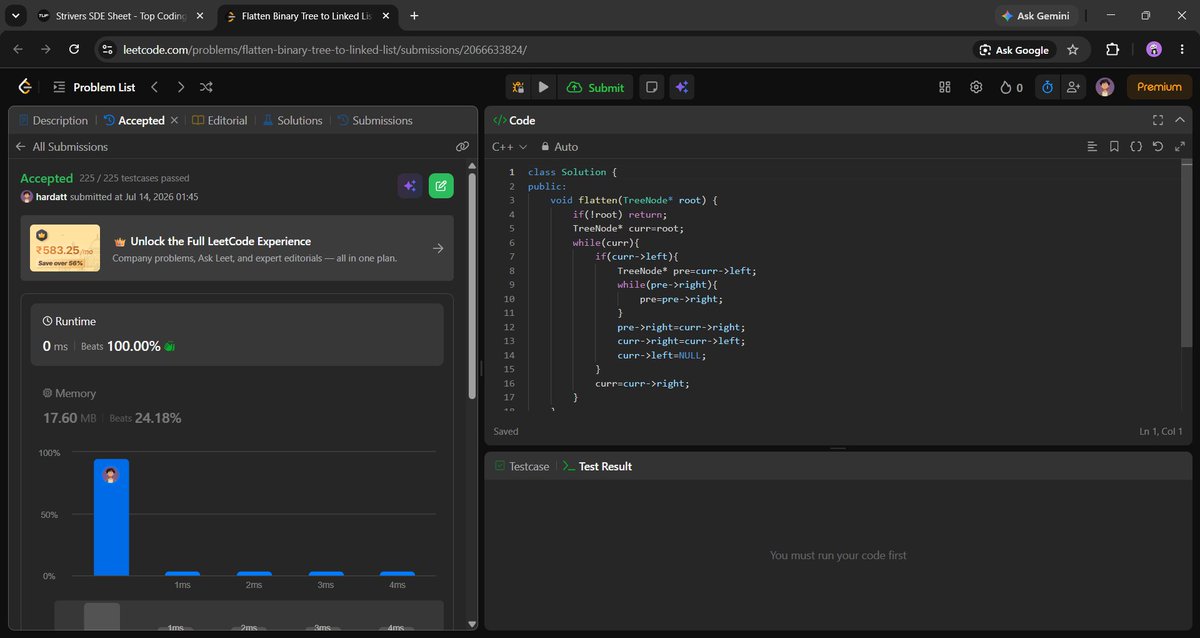Switch to the Solutions tab
The width and height of the screenshot is (1200, 638).
pyautogui.click(x=292, y=120)
